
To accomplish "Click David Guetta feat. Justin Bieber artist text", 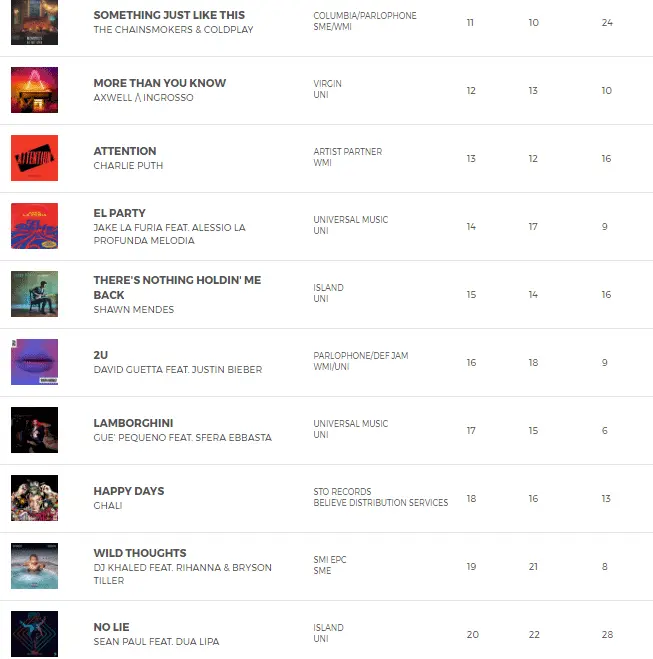I will [177, 370].
